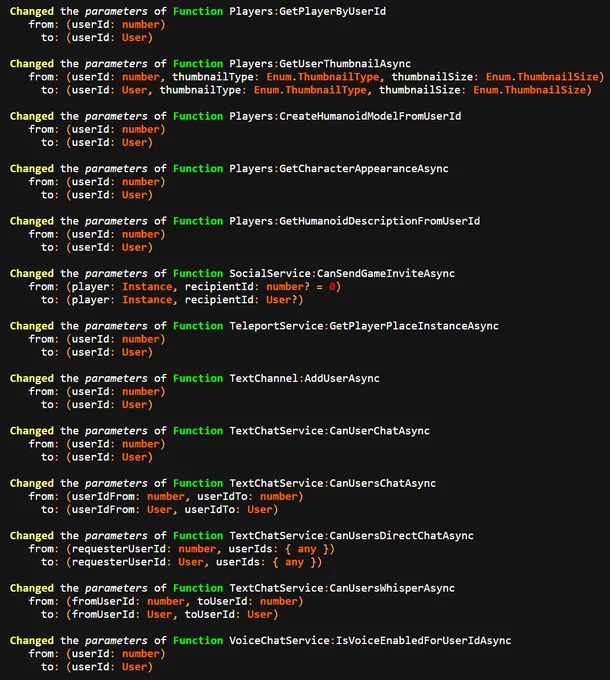The height and width of the screenshot is (680, 610).
Task: Click TextChatService:CanUsersWhisperAsync function name
Action: coord(342,588)
